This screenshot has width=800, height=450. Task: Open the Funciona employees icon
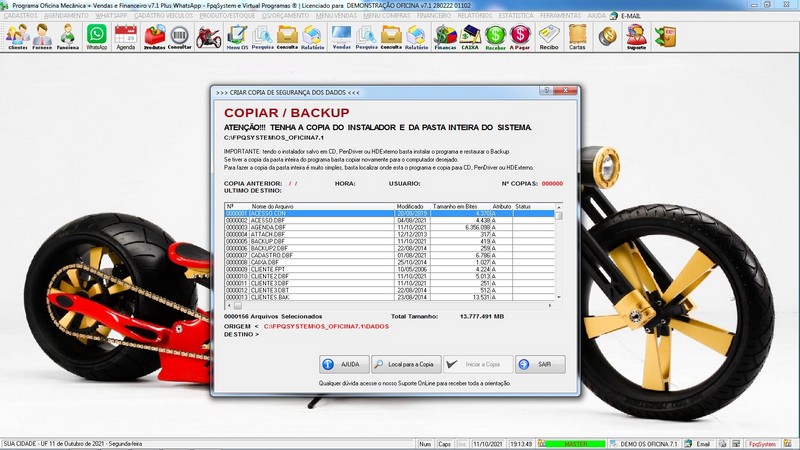(67, 37)
